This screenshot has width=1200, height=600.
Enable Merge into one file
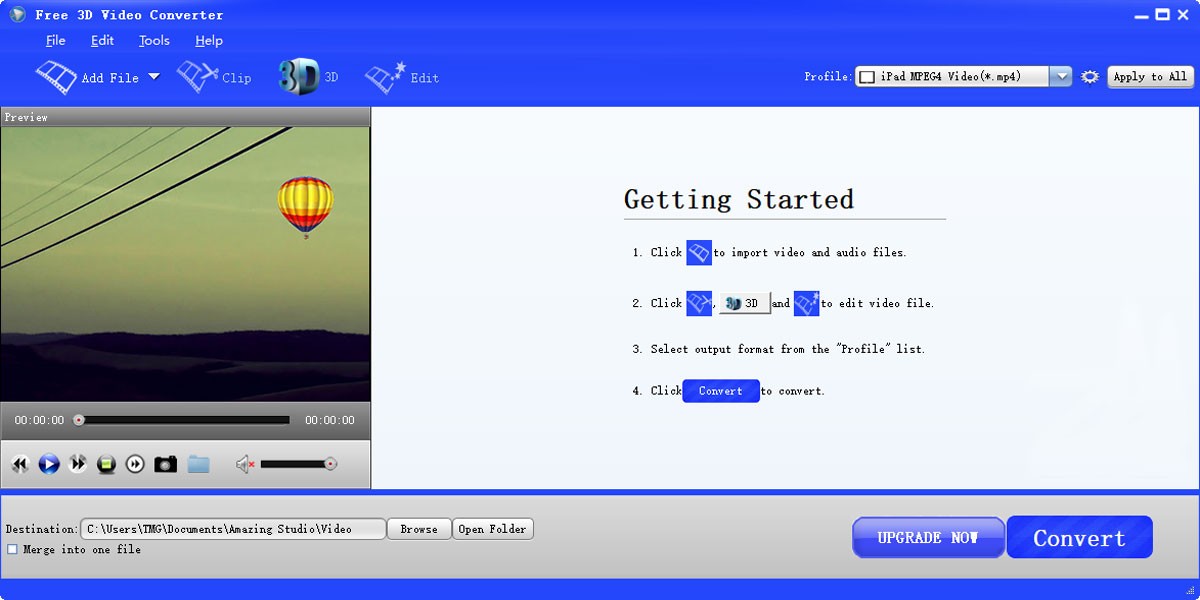pyautogui.click(x=12, y=549)
